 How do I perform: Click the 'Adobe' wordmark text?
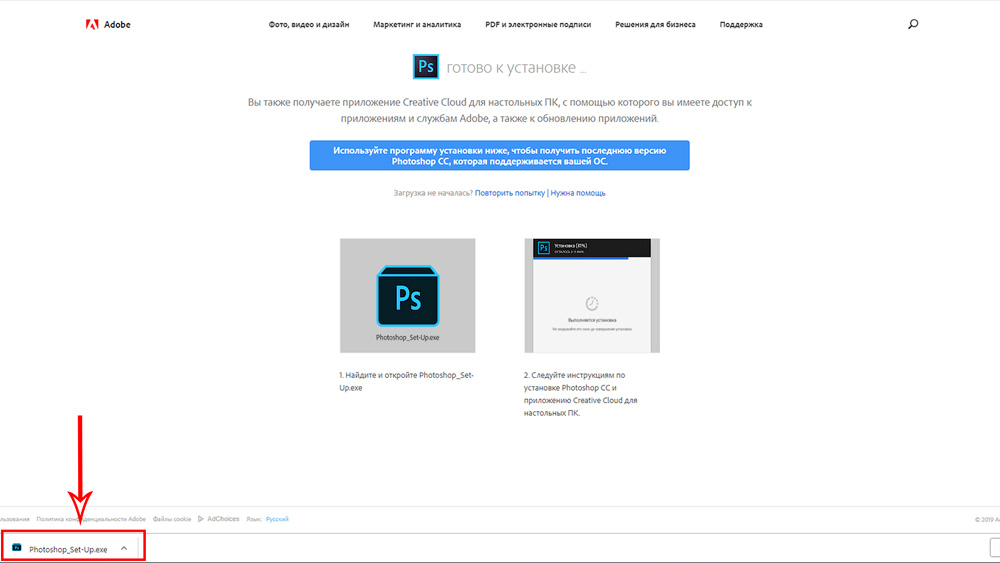pos(117,24)
